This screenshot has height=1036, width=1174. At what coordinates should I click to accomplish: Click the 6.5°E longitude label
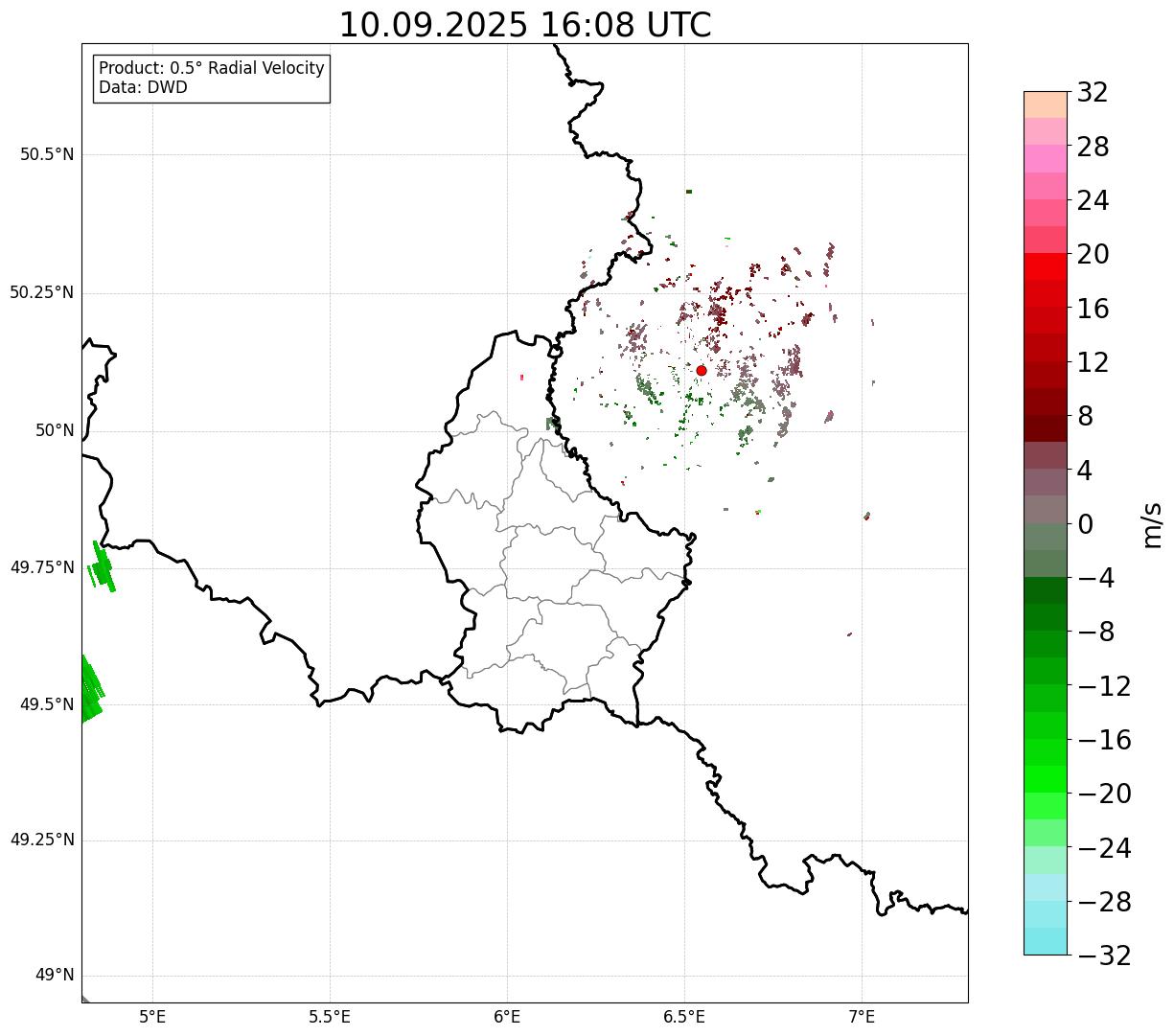click(x=684, y=1017)
